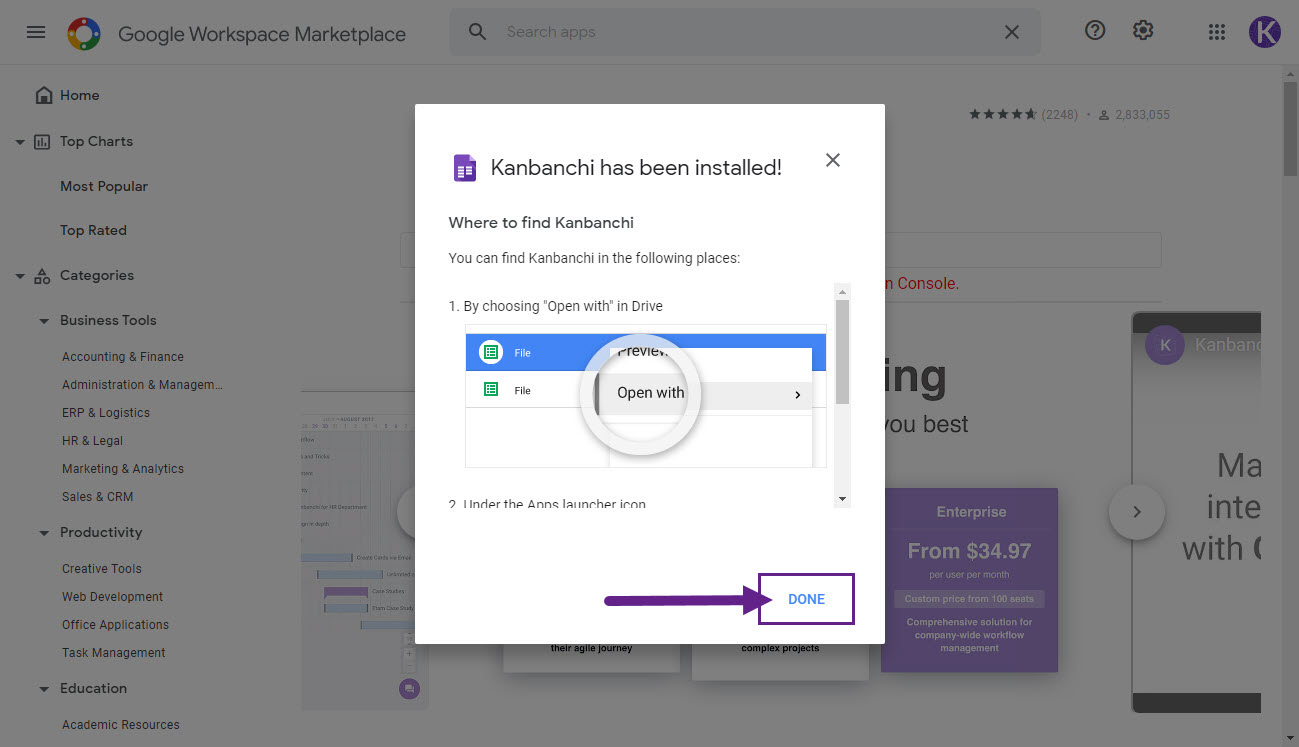Open the Creative Tools category

coord(102,569)
